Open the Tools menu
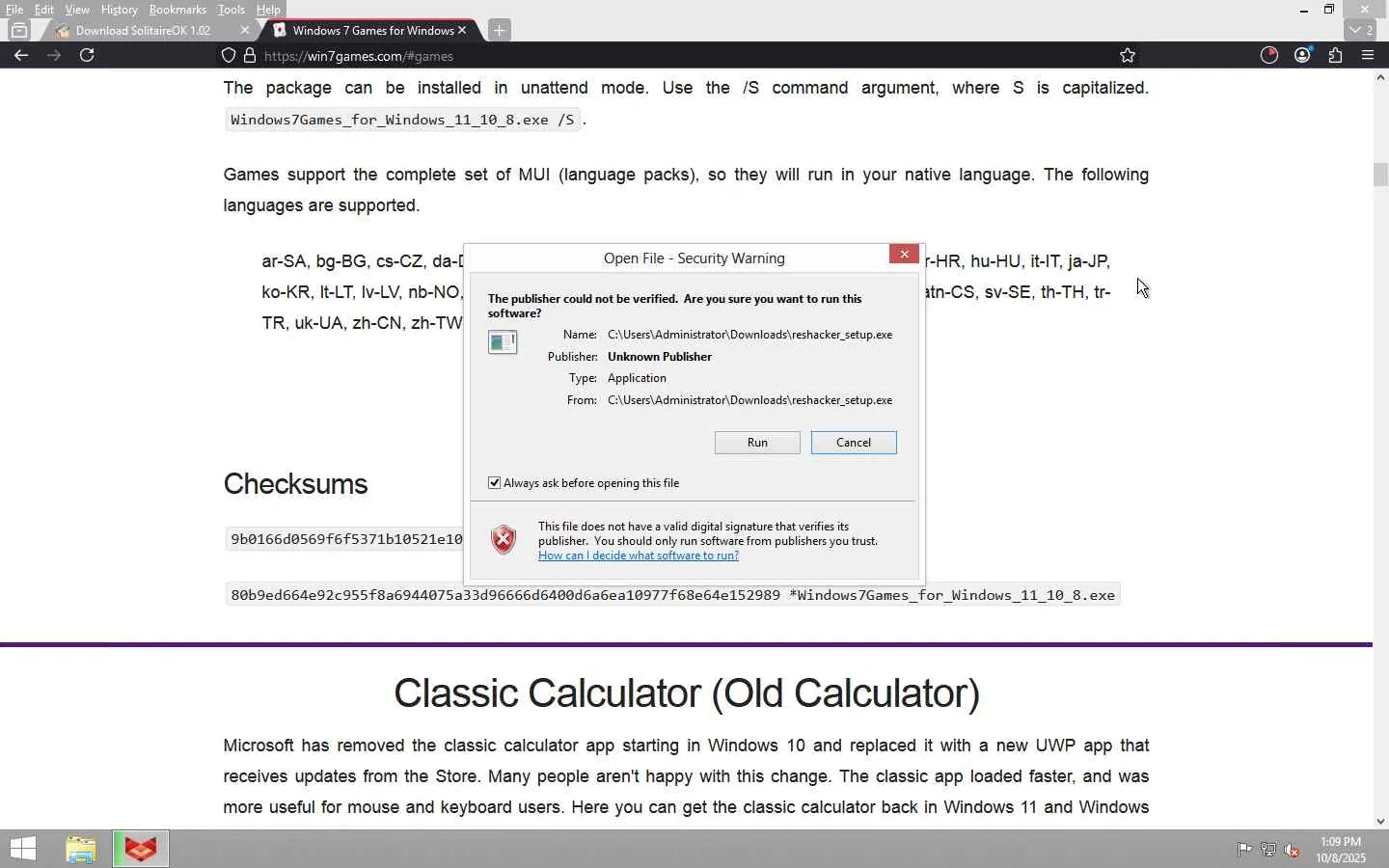 (231, 10)
